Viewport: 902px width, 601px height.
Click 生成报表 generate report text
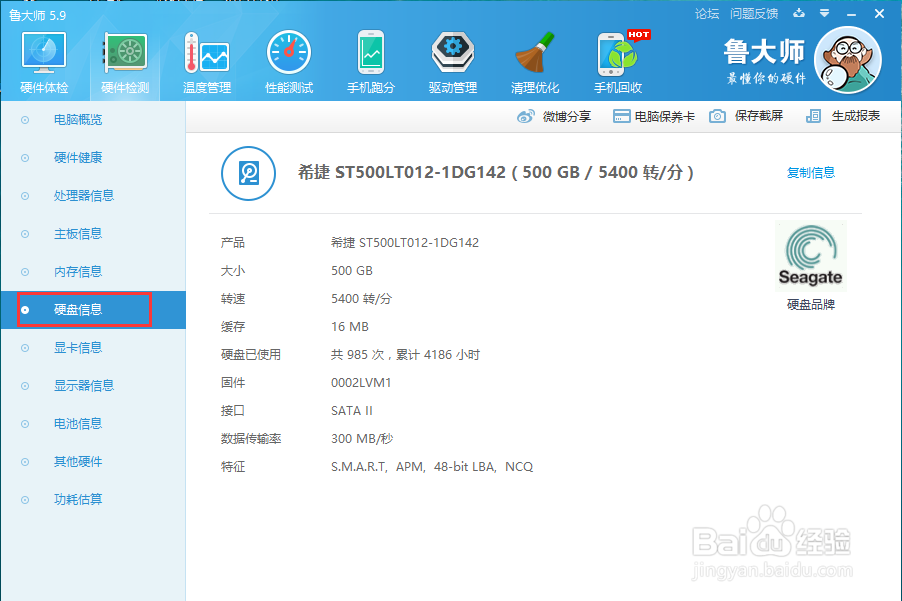[x=855, y=116]
